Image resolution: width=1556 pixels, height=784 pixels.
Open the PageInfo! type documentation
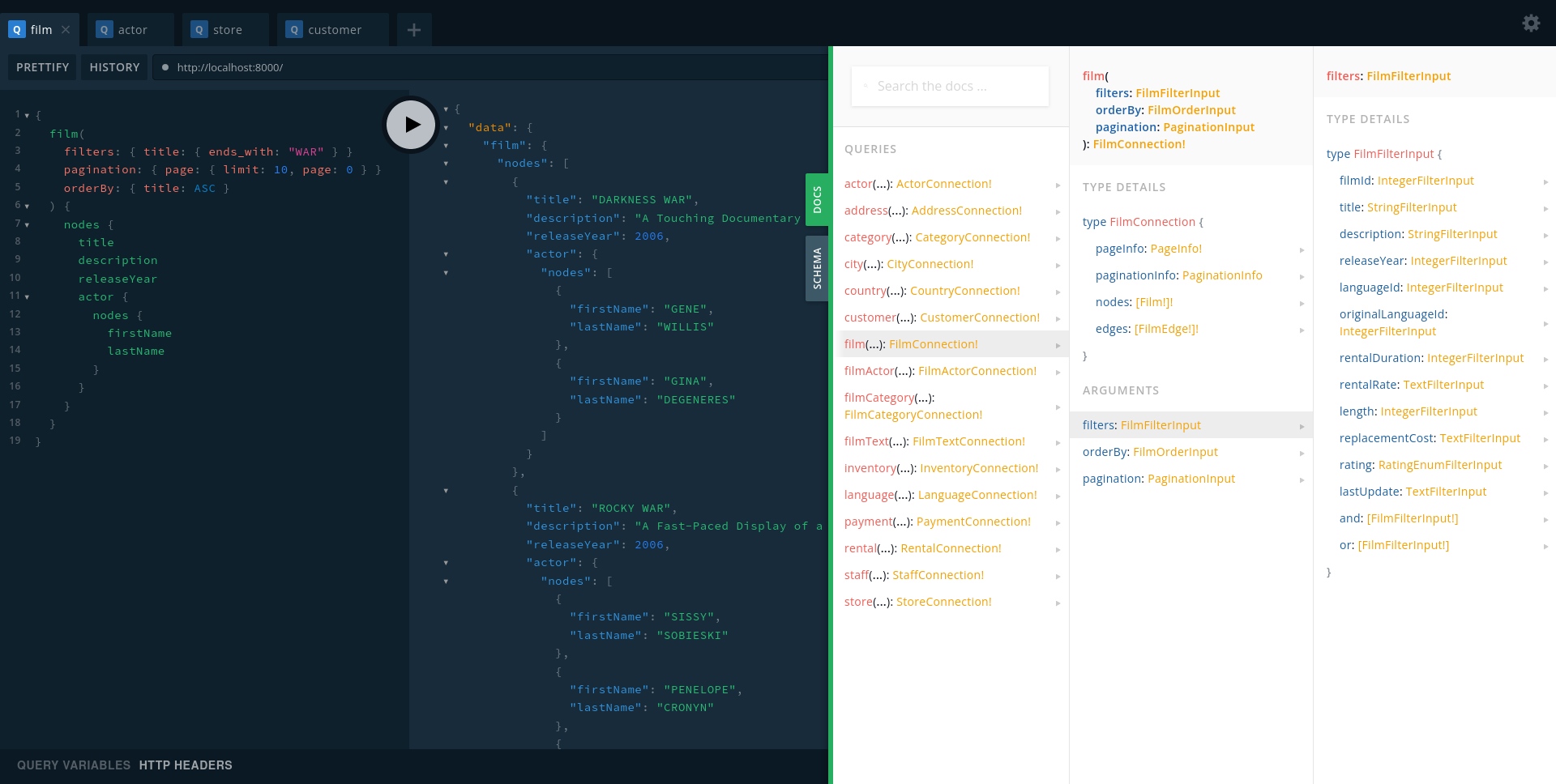point(1177,248)
